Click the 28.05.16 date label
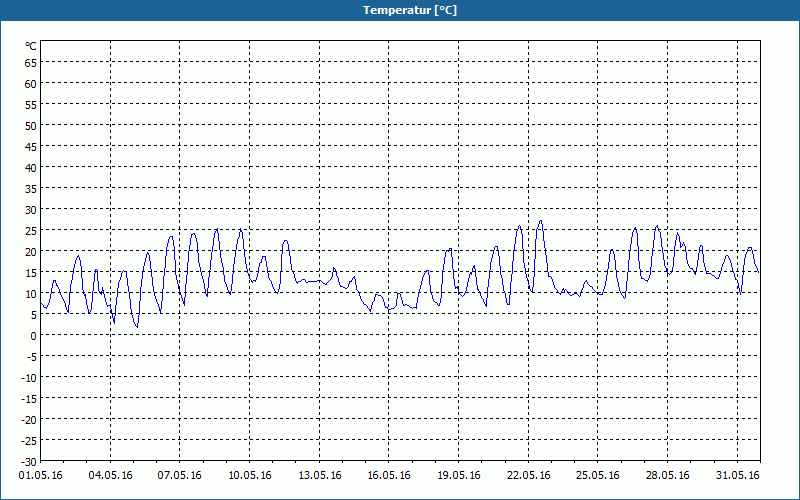The image size is (800, 500). click(667, 476)
